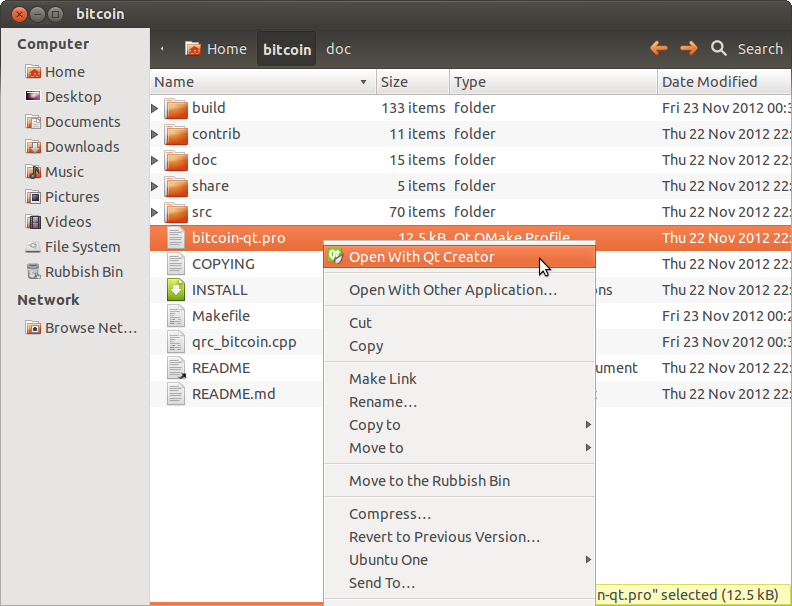Screen dimensions: 792x606
Task: Open Desktop in the sidebar
Action: click(x=63, y=96)
